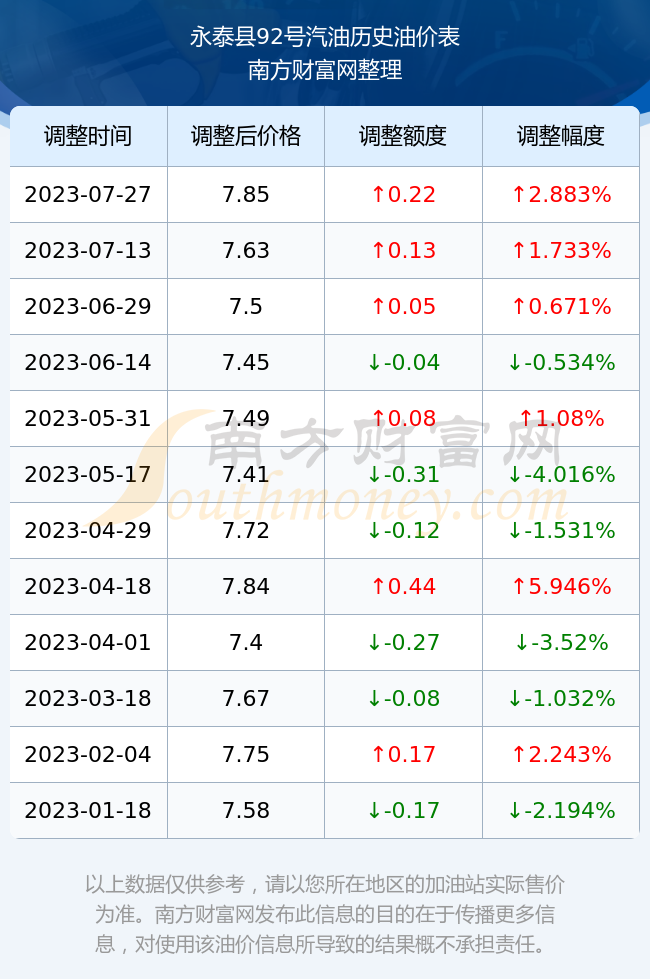The width and height of the screenshot is (650, 980).
Task: Select the 2023-04-18 date cell
Action: (x=88, y=586)
